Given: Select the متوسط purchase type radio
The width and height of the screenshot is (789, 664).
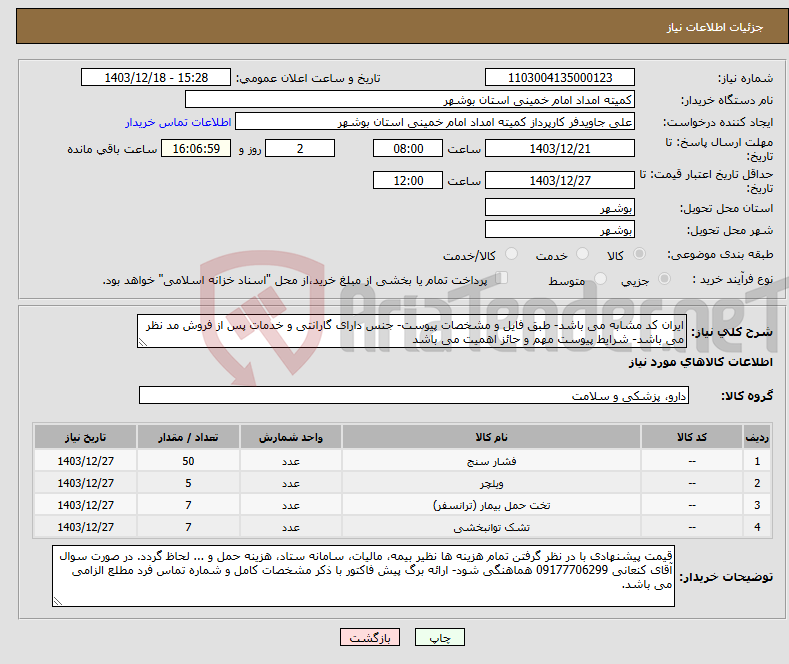Looking at the screenshot, I should coord(600,279).
